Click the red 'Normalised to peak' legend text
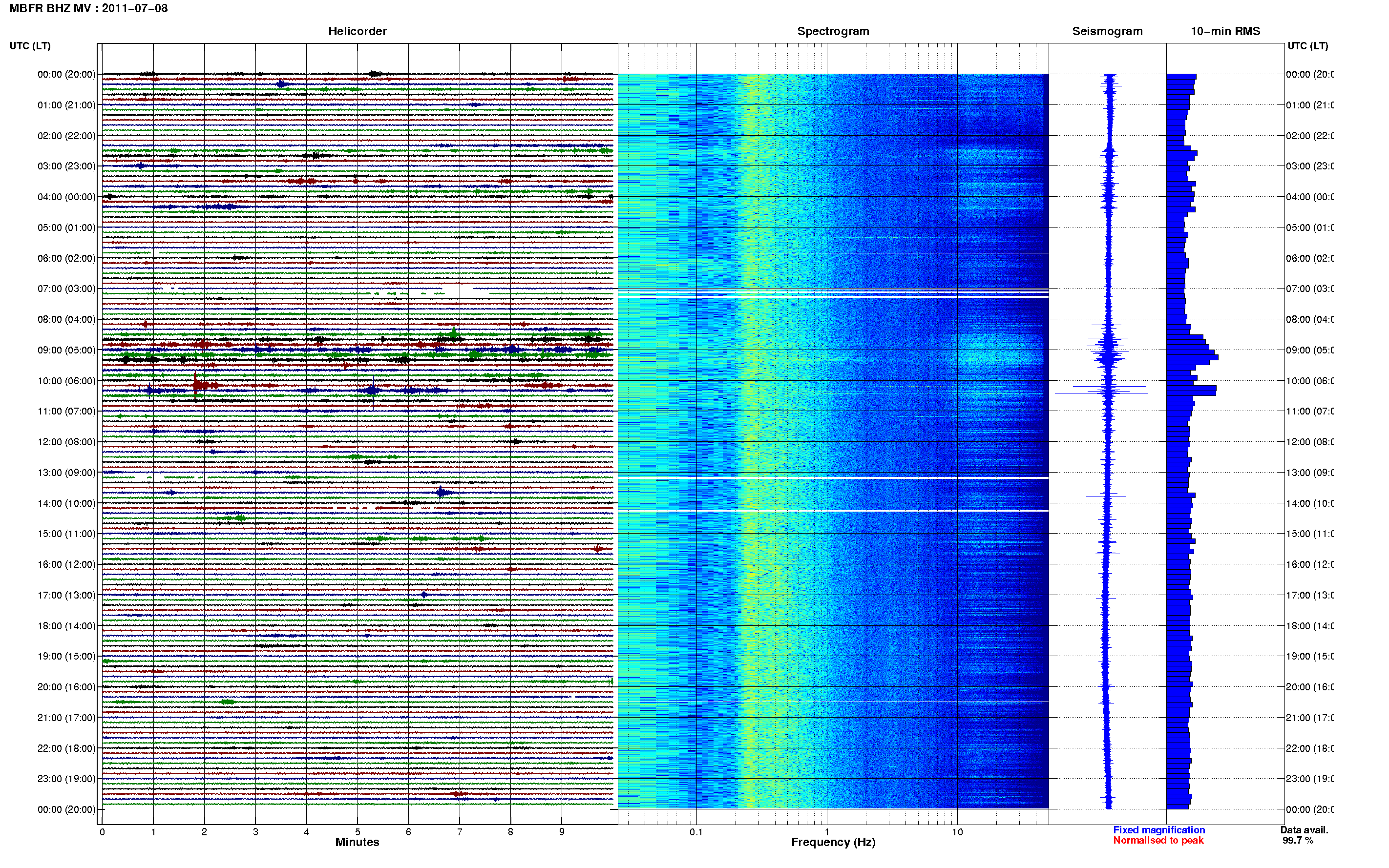This screenshot has width=1389, height=868. tap(1158, 841)
